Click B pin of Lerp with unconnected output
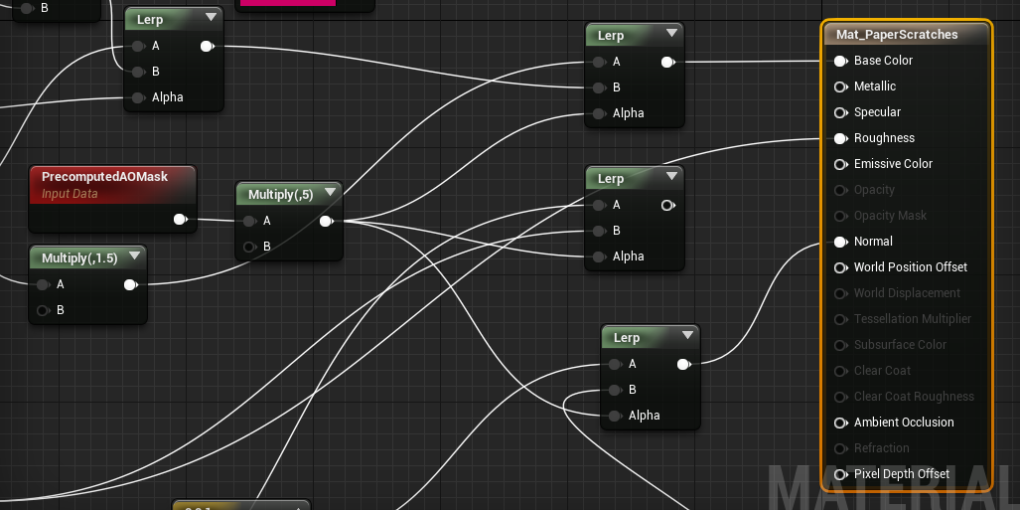The width and height of the screenshot is (1020, 510). pyautogui.click(x=598, y=231)
